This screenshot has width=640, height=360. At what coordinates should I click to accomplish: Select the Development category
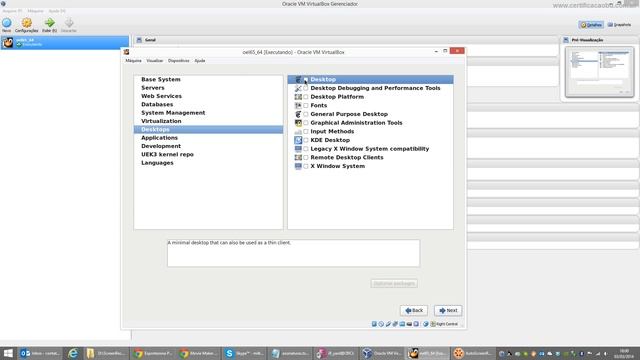pyautogui.click(x=208, y=146)
